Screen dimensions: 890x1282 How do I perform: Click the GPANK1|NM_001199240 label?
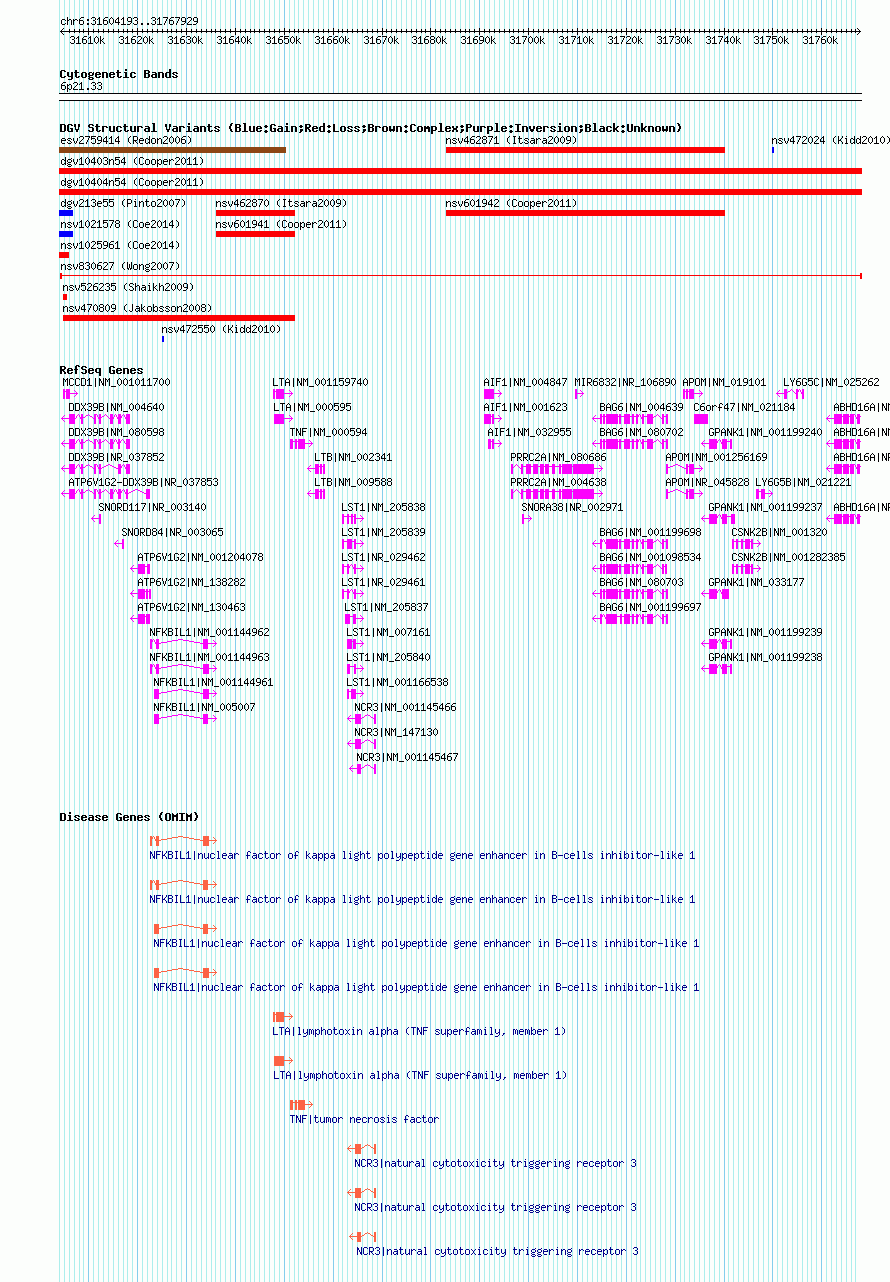765,432
